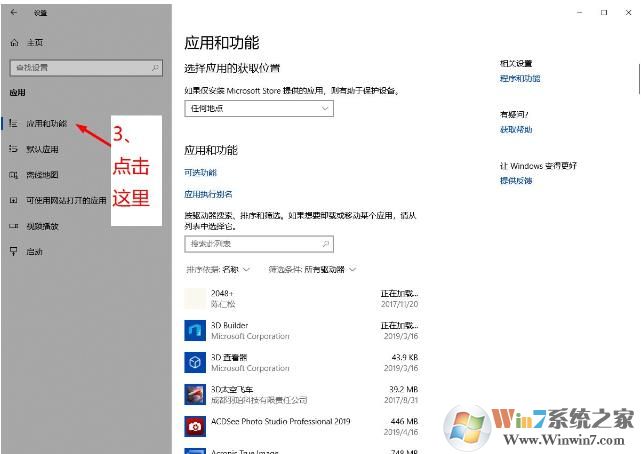
Task: Click the 446 MB size value
Action: point(404,421)
